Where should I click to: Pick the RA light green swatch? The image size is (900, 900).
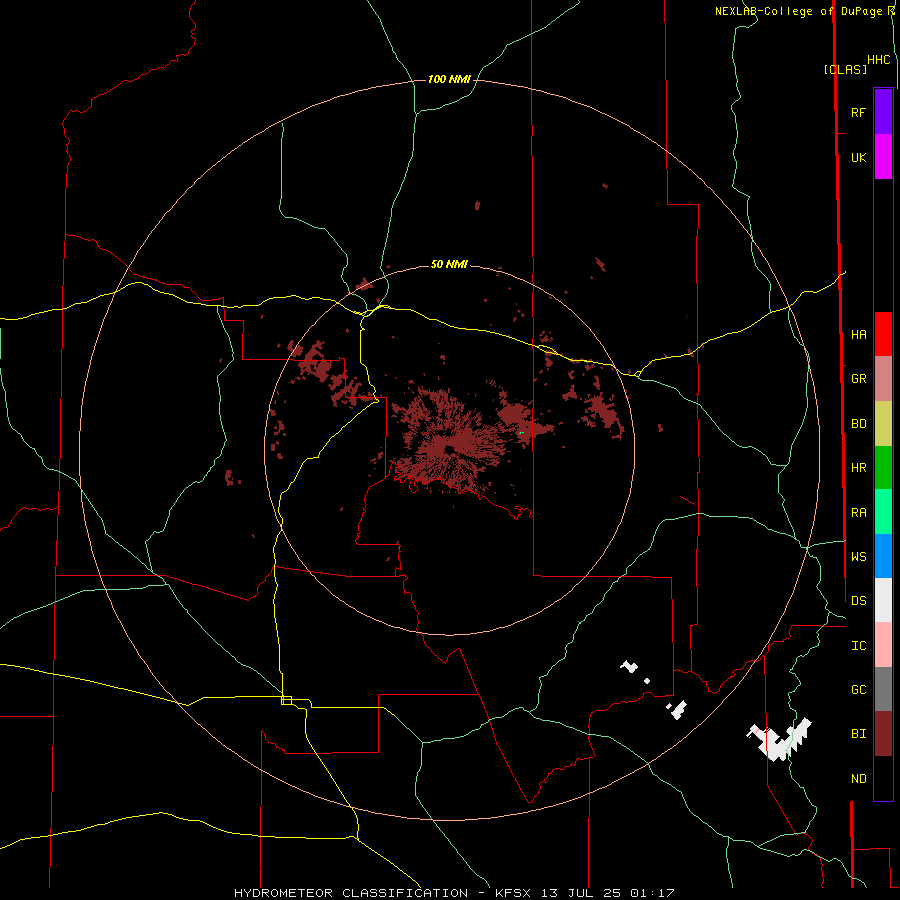coord(883,512)
